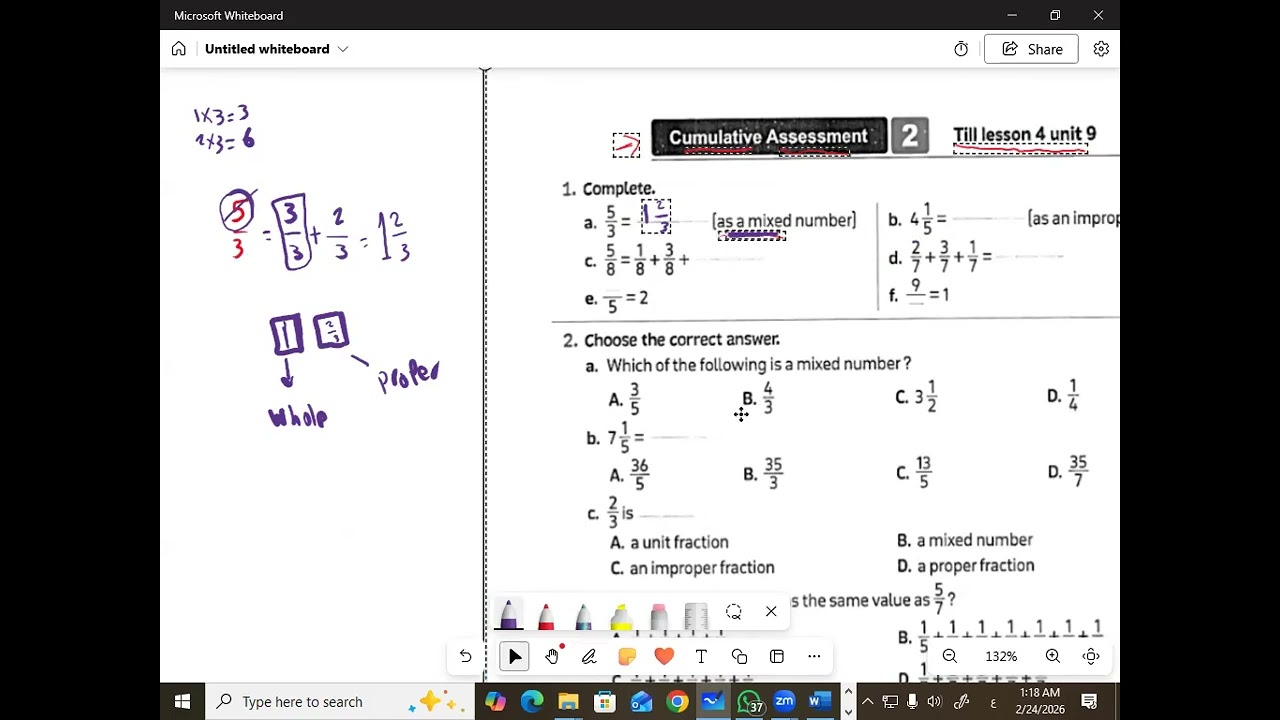
Task: Click the "Till lesson 4 unit 9" text
Action: pos(1024,135)
